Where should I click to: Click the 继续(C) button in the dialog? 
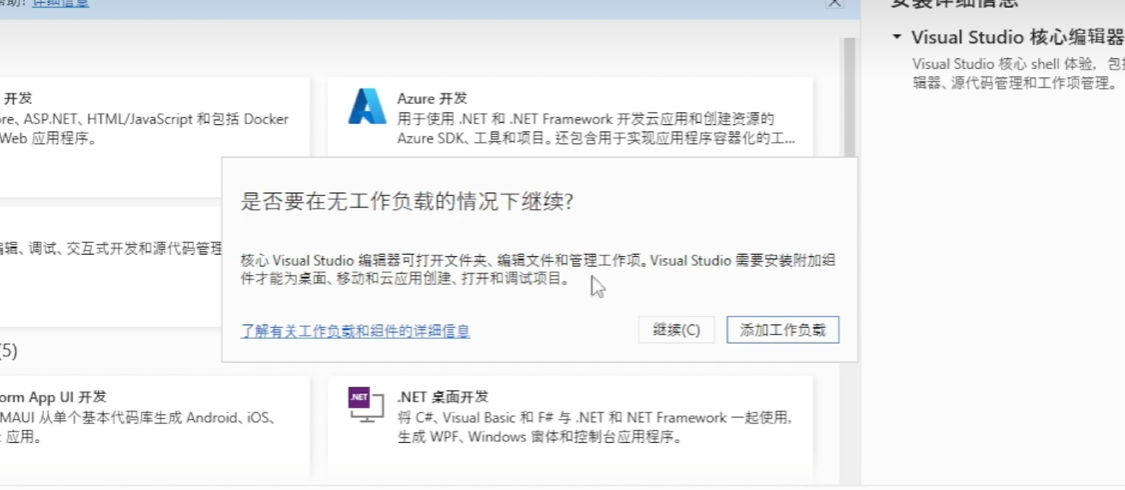click(676, 330)
